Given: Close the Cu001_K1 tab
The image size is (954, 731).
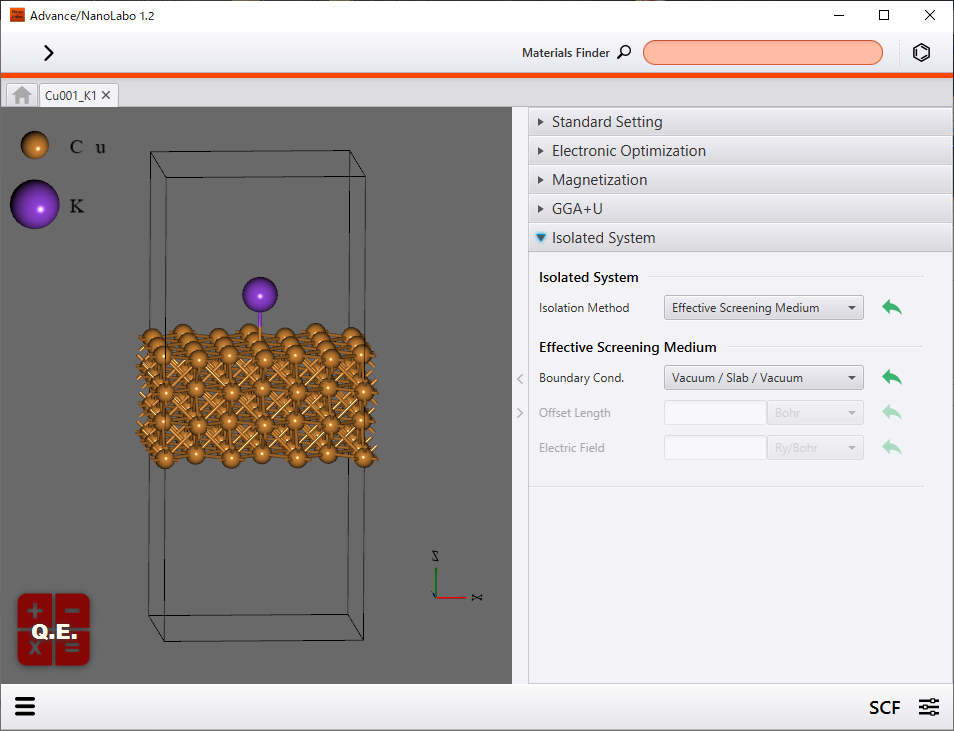Looking at the screenshot, I should [x=106, y=95].
